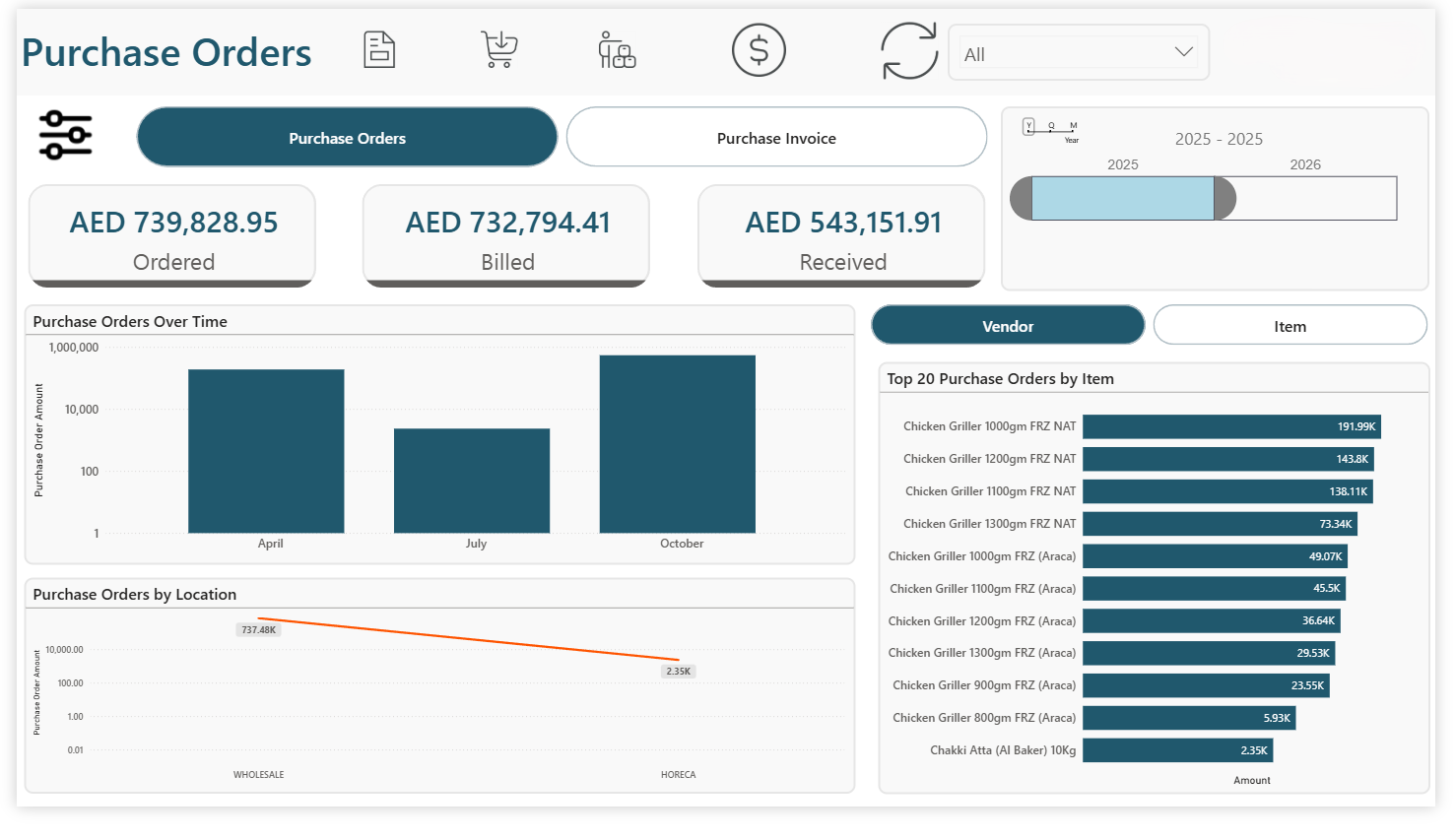1455x840 pixels.
Task: Click the chevron arrow on the All selector
Action: coord(1182,52)
